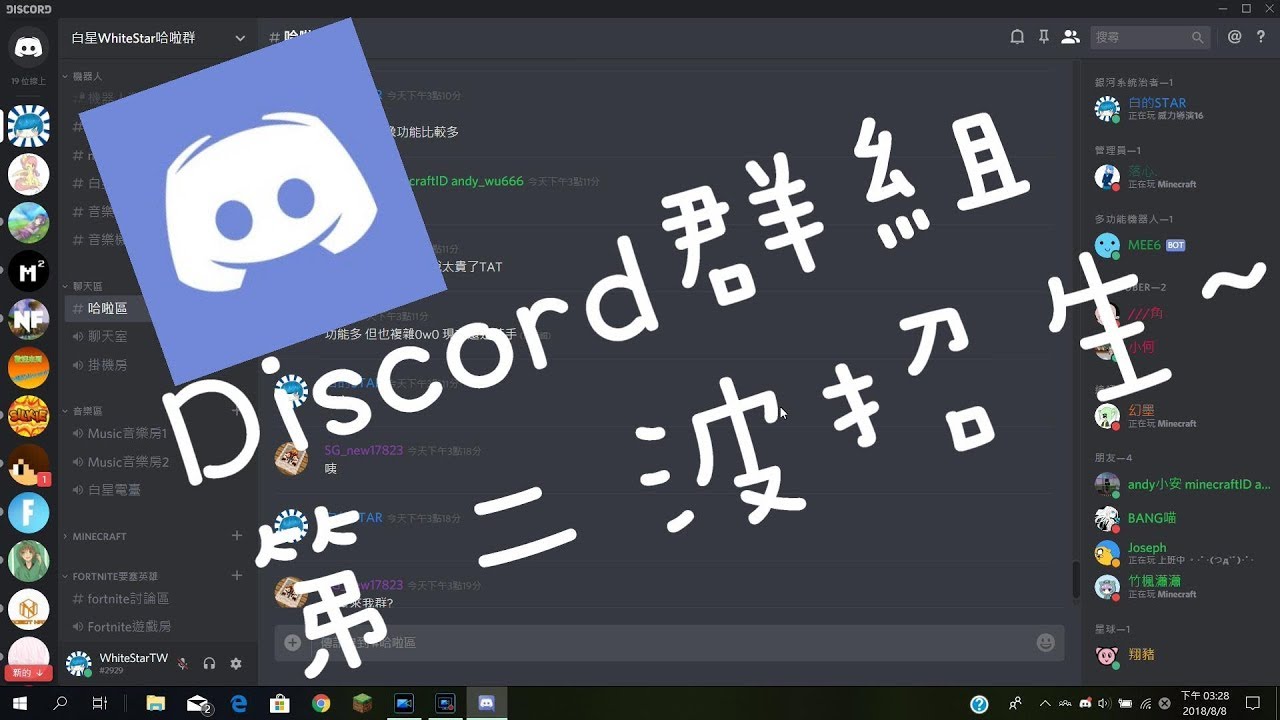
Task: Open the SHAKE comic-style server icon
Action: (28, 417)
